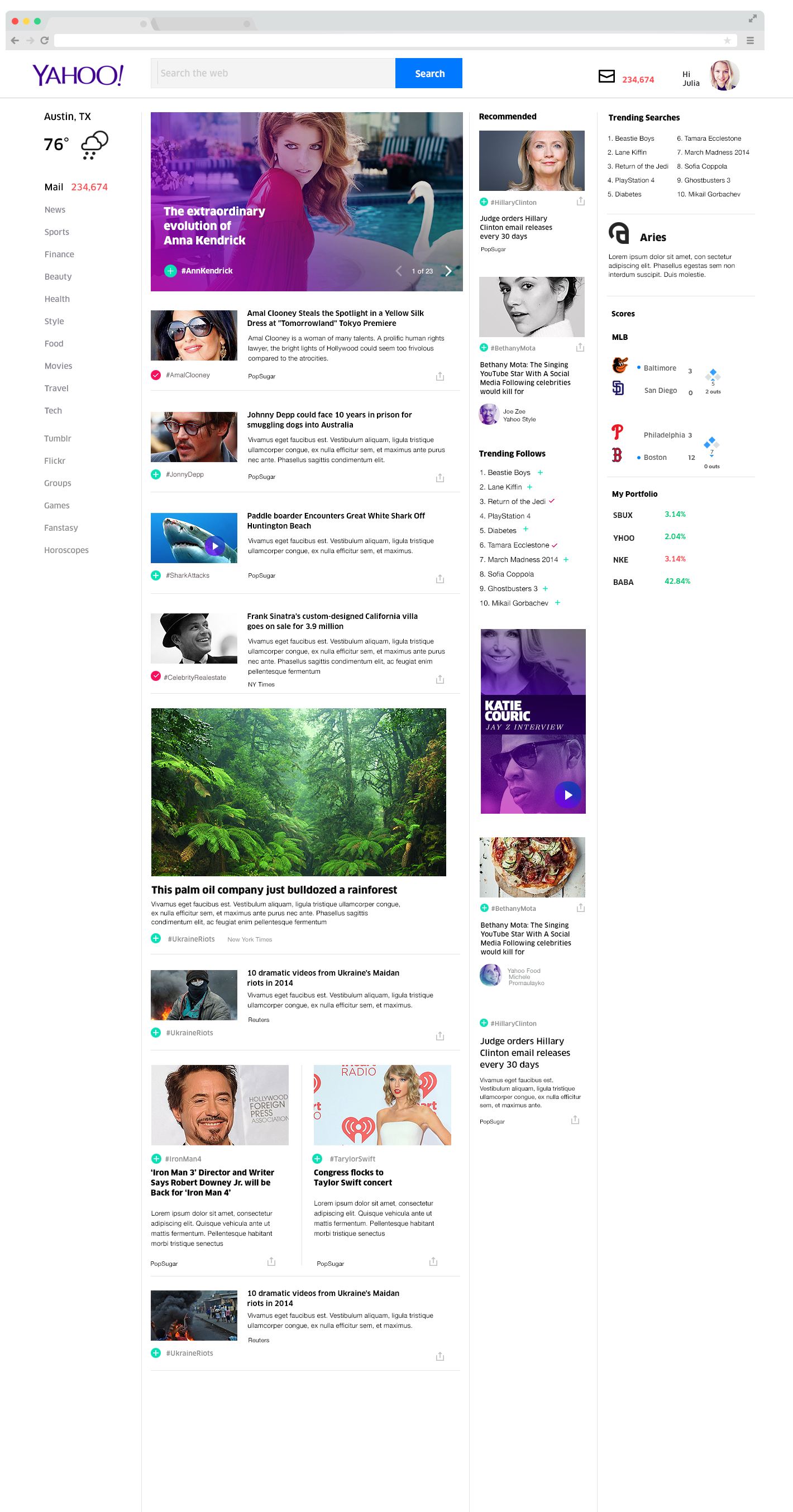The height and width of the screenshot is (1512, 793).
Task: Unfollow the #AmalClooney tag
Action: tap(156, 375)
